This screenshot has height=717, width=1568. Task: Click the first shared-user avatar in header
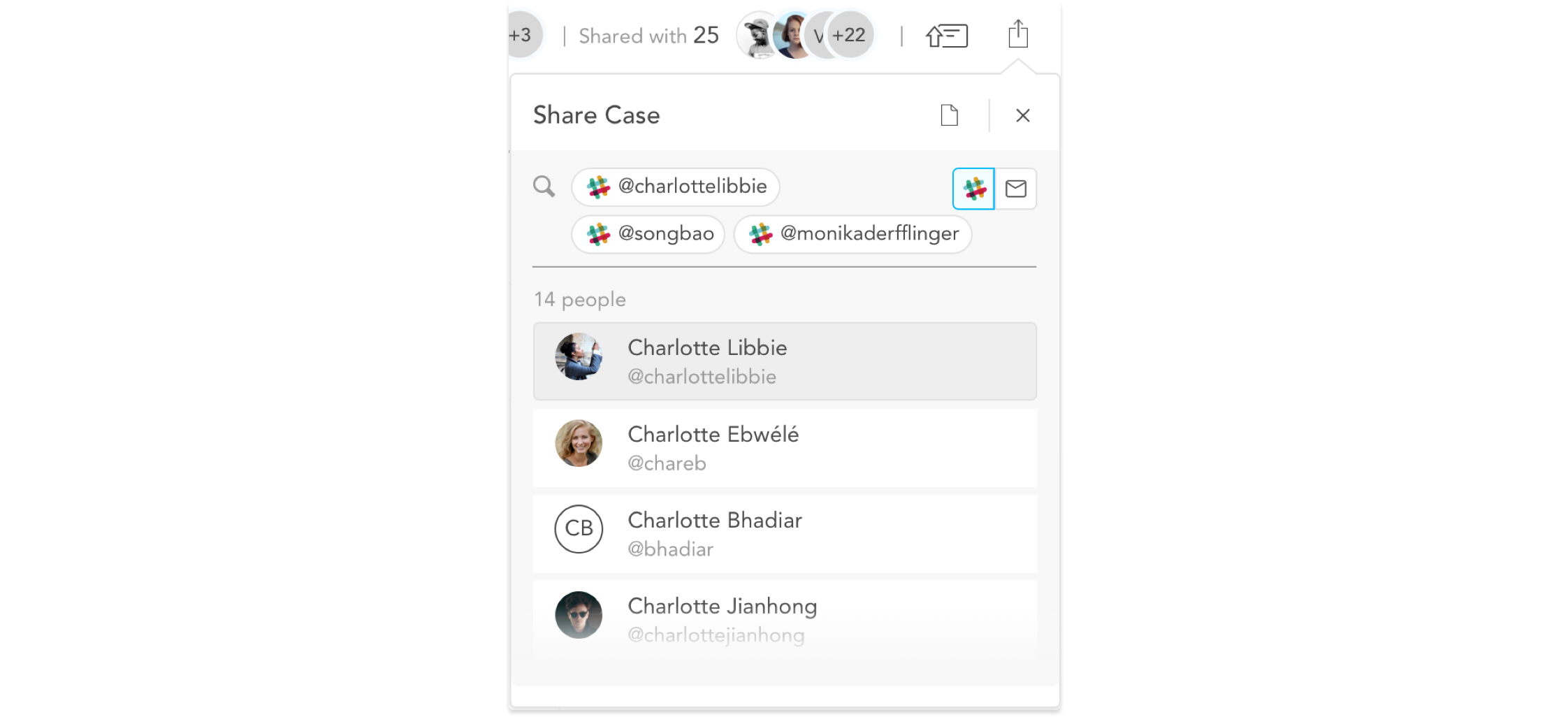coord(759,35)
